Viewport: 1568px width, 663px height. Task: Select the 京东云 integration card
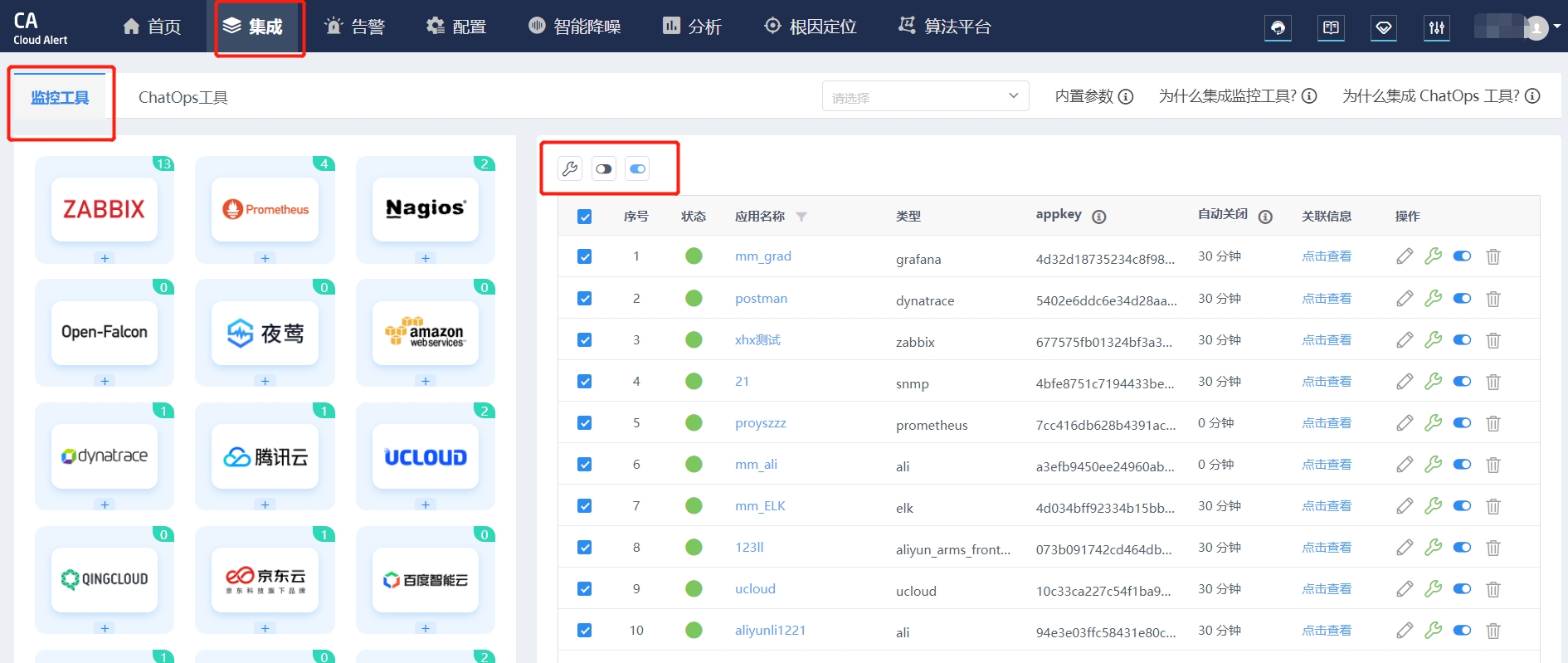[x=265, y=580]
